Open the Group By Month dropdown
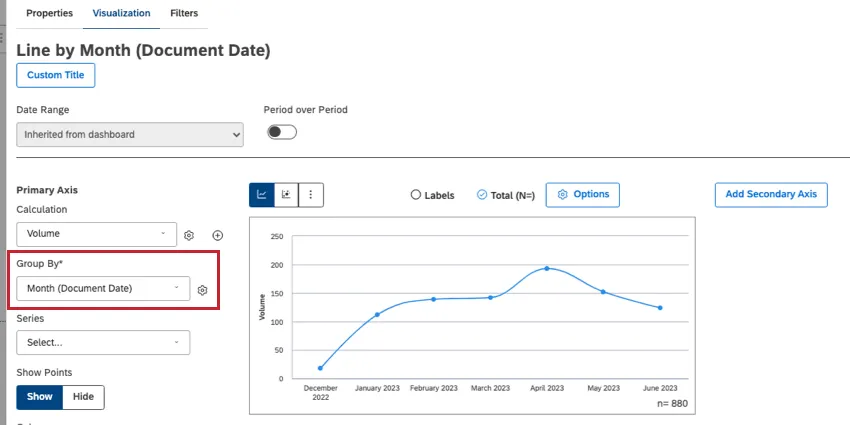Viewport: 850px width, 425px height. tap(103, 289)
